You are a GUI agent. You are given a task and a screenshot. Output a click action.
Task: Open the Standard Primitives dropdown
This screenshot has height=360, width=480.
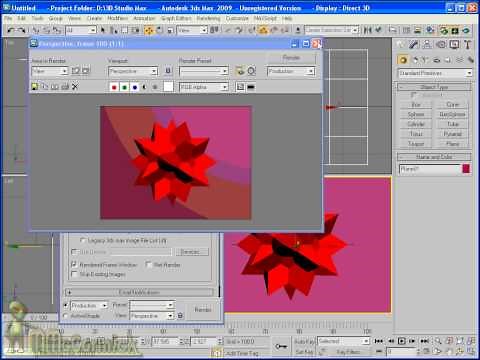point(435,73)
